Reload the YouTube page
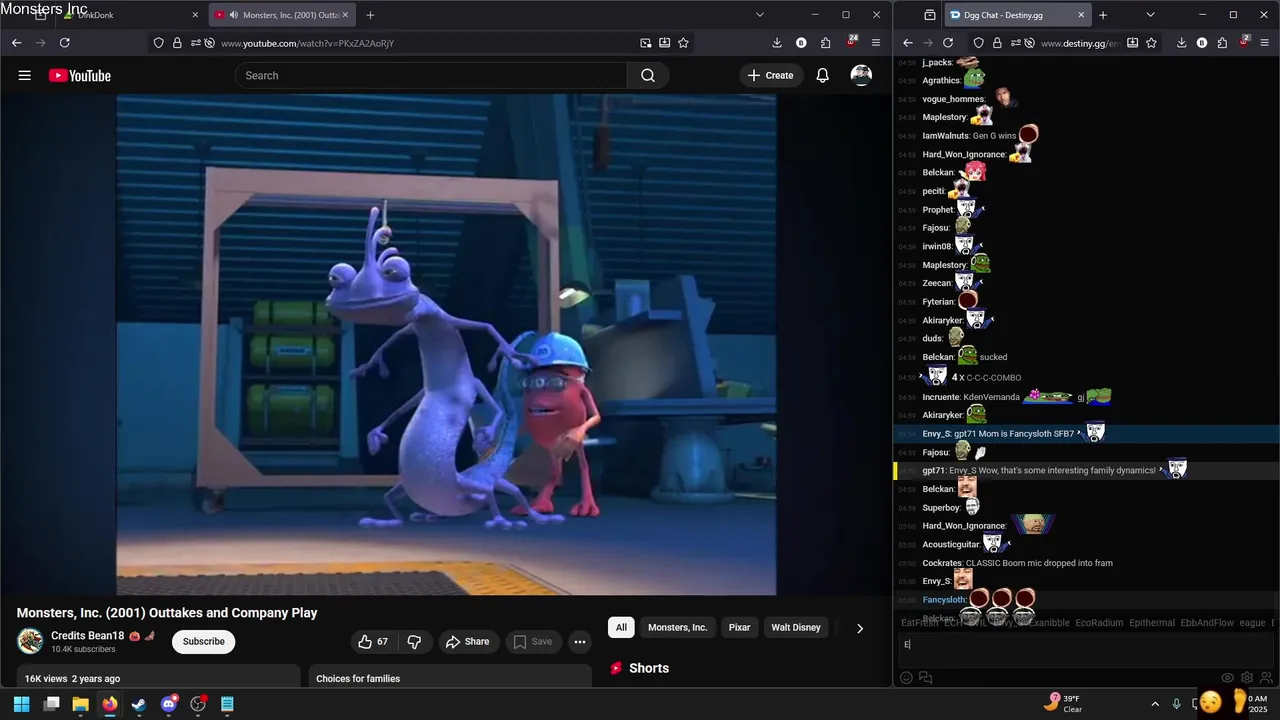The image size is (1280, 720). tap(65, 43)
